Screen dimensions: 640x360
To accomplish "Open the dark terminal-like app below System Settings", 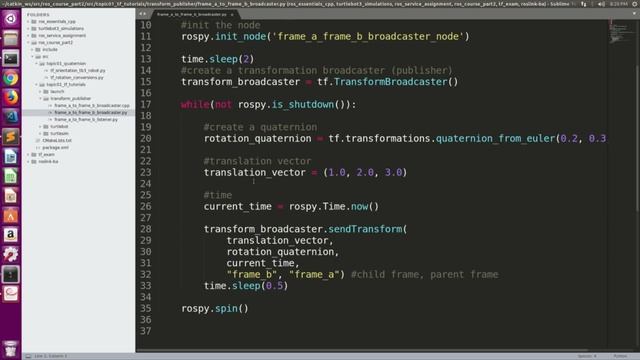I will click(x=11, y=274).
